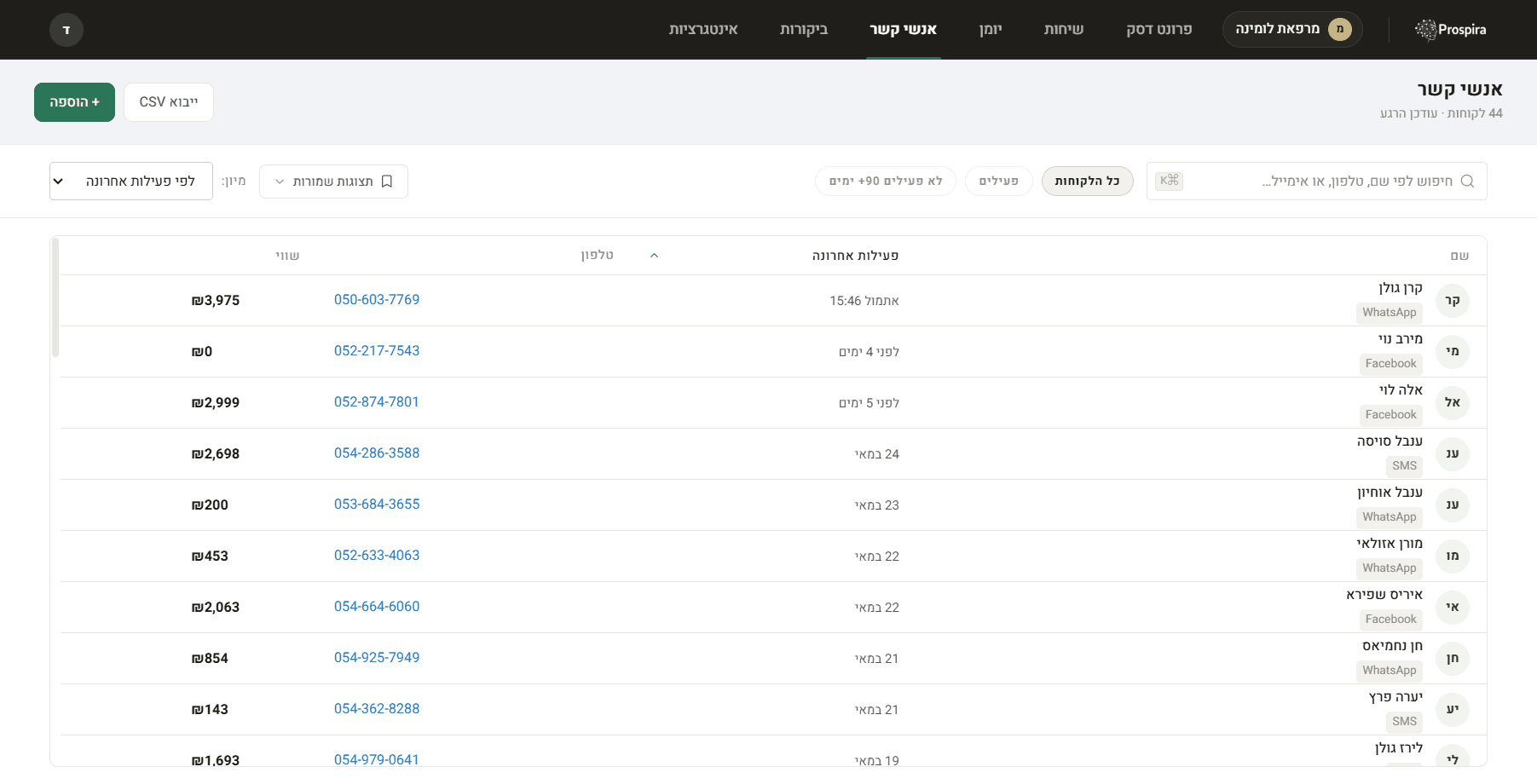Click the ייבוא CSV button
Image resolution: width=1537 pixels, height=784 pixels.
pyautogui.click(x=169, y=102)
